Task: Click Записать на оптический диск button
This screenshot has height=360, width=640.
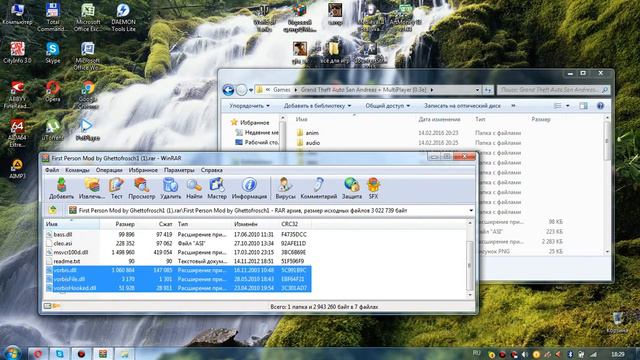Action: click(462, 106)
